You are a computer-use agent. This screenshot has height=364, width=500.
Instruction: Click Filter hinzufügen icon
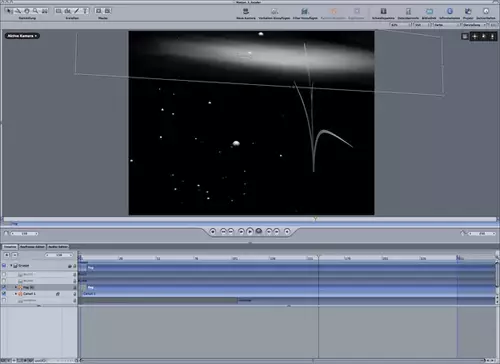pos(305,11)
